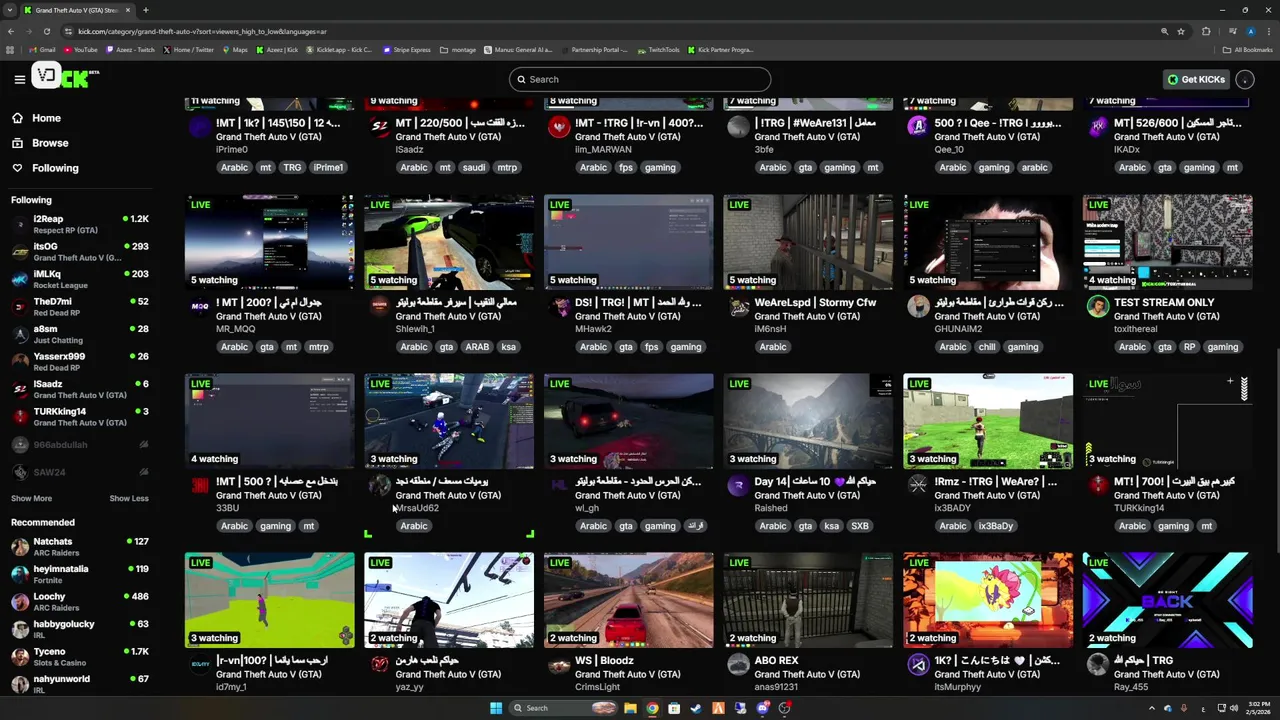Viewport: 1280px width, 720px height.
Task: Open iMLKq Rocket League channel
Action: [x=80, y=279]
